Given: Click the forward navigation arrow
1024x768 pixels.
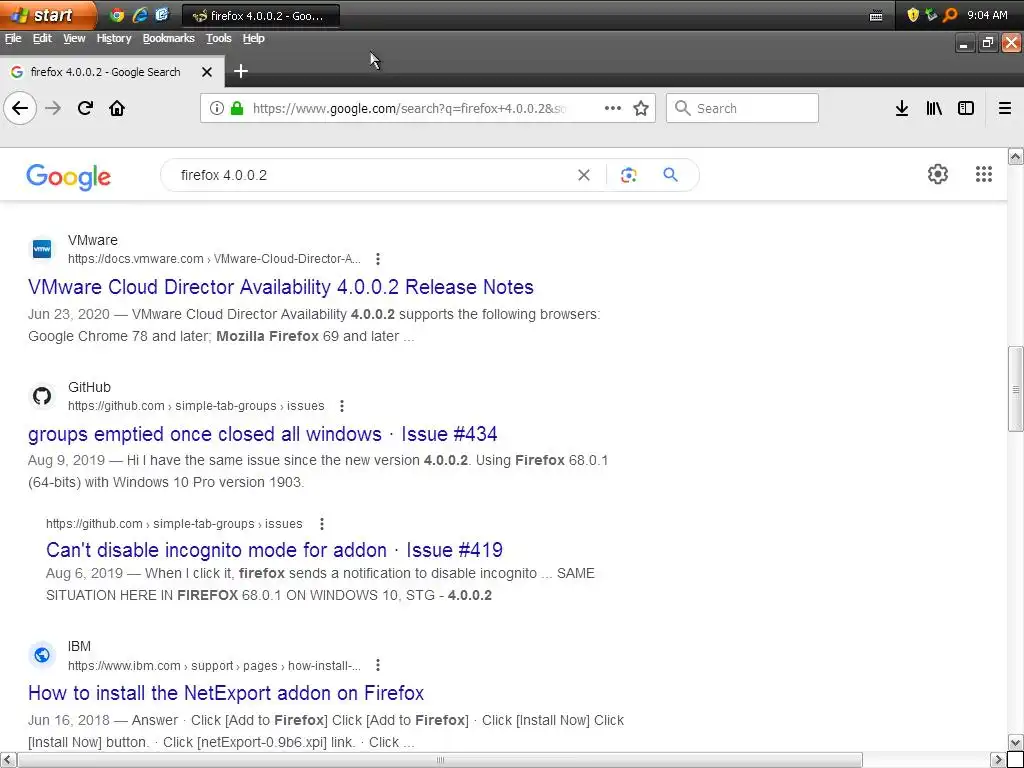Looking at the screenshot, I should [x=53, y=108].
